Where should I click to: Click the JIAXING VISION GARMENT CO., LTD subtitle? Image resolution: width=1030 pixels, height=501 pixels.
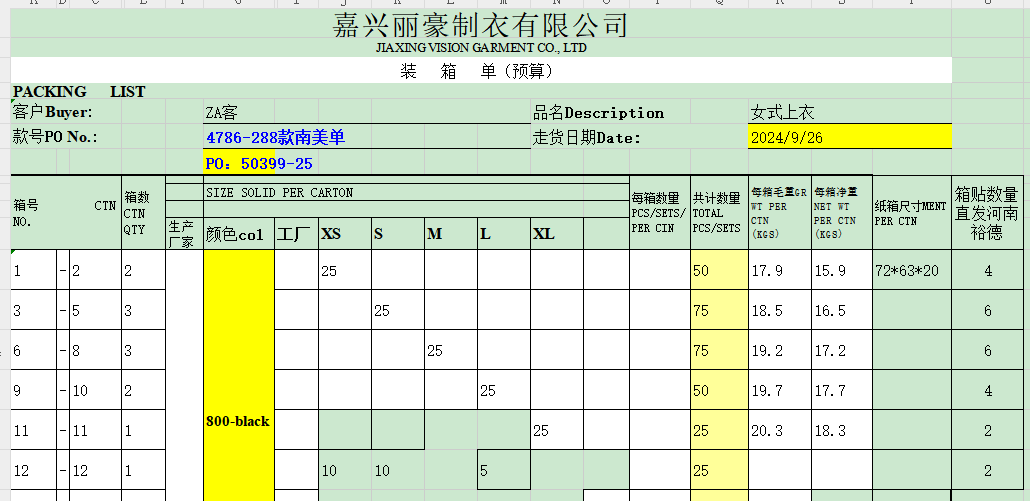tap(480, 47)
